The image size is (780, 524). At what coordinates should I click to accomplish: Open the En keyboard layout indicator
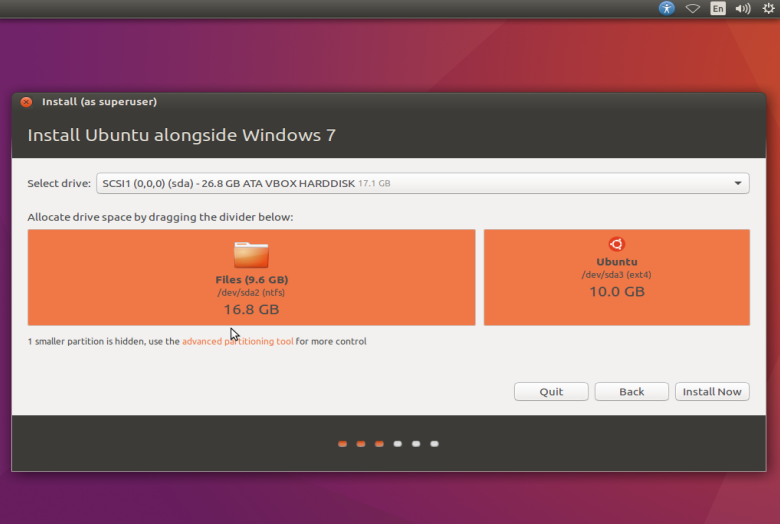coord(718,8)
